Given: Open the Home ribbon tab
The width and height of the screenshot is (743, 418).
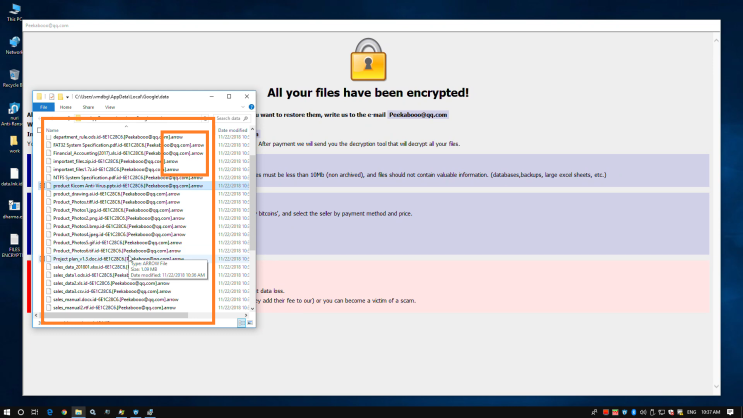Looking at the screenshot, I should [65, 107].
